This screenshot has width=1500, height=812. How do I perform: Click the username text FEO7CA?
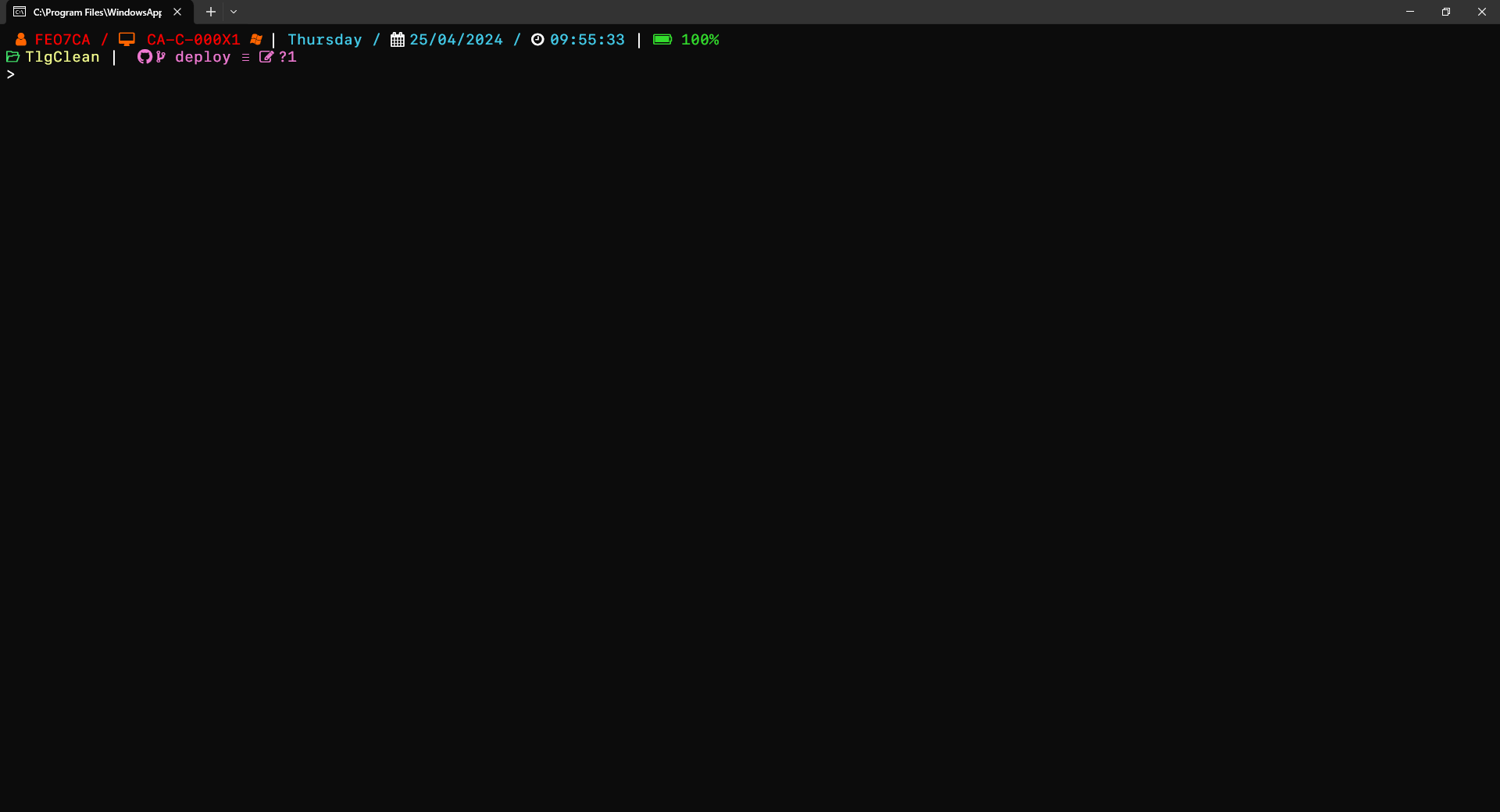pos(62,40)
